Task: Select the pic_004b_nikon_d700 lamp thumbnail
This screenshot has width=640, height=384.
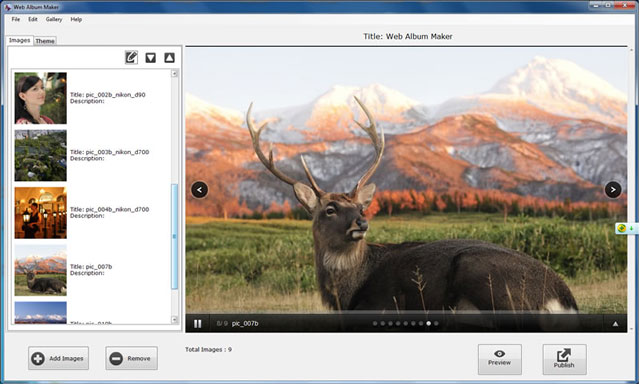Action: pos(40,213)
